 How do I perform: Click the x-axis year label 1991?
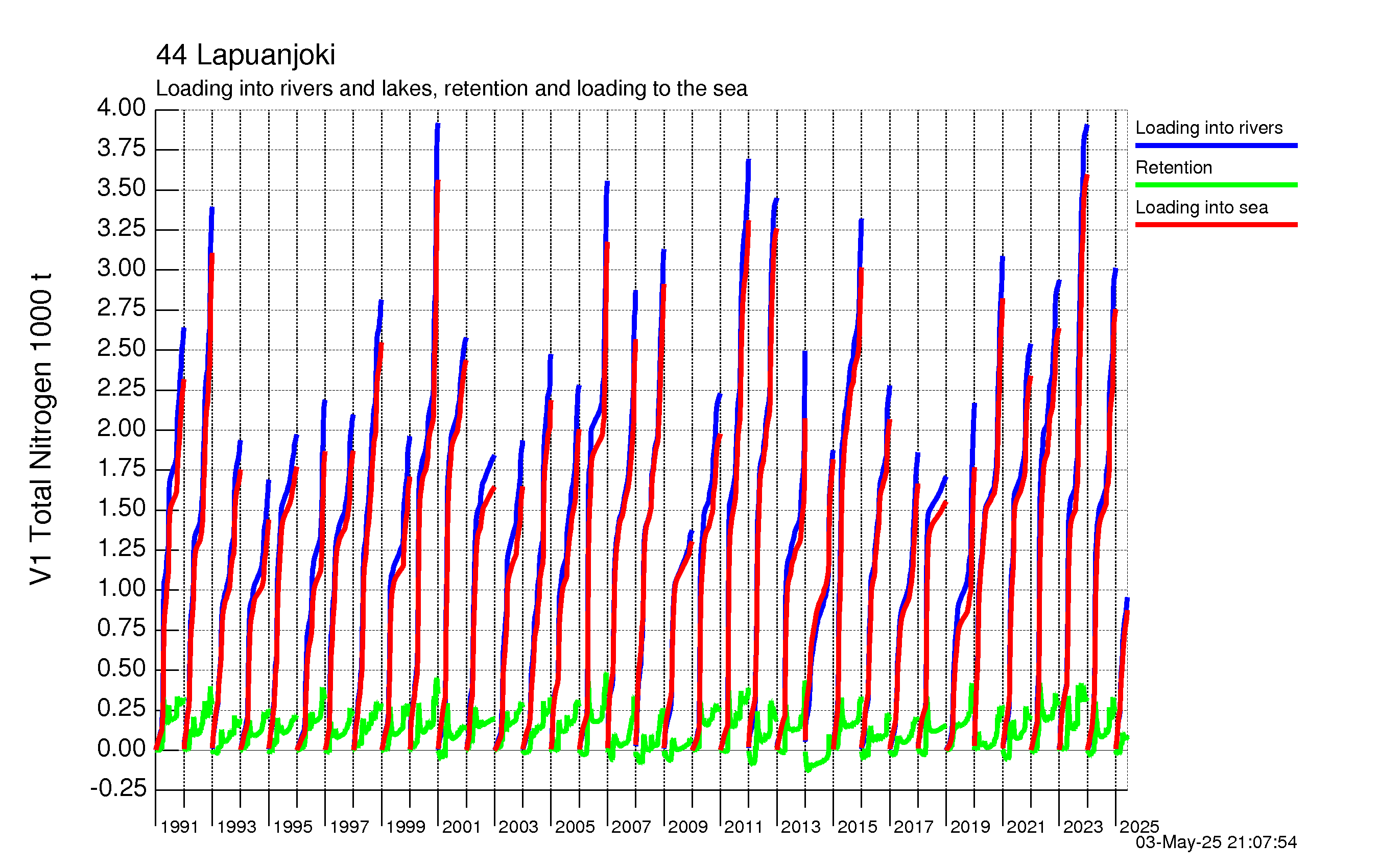pos(179,827)
